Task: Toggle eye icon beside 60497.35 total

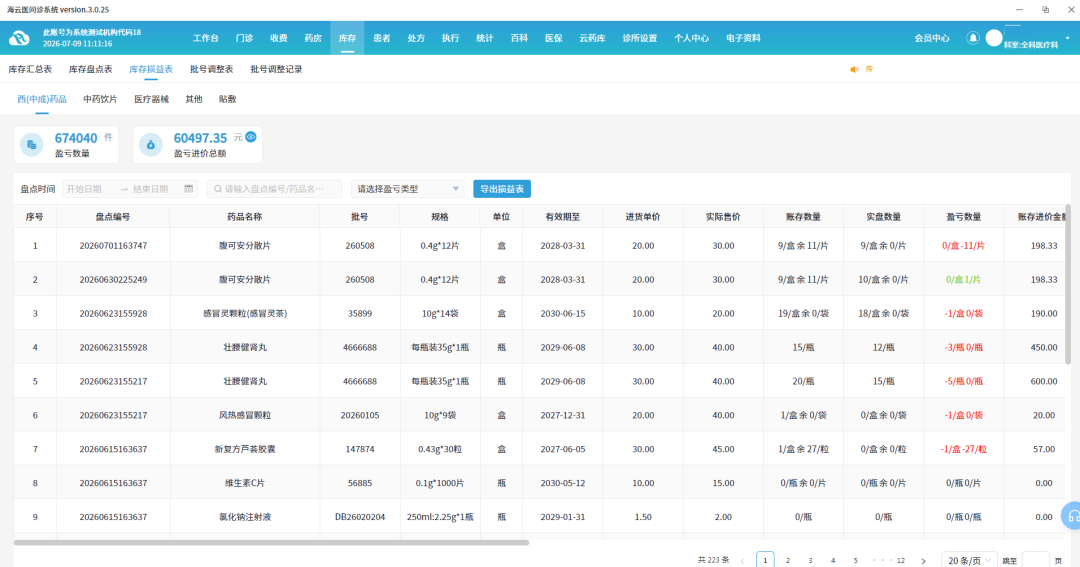Action: coord(251,137)
